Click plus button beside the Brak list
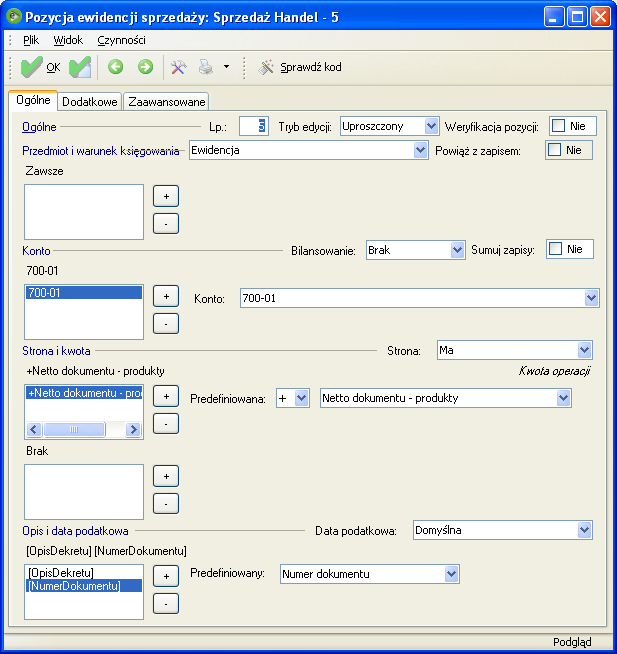Screen dimensions: 617x654 click(x=166, y=476)
